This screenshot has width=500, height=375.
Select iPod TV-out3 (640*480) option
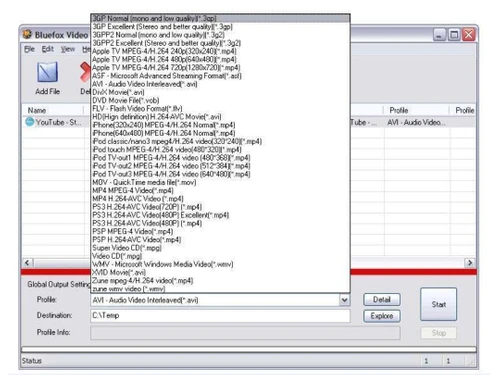coord(220,174)
